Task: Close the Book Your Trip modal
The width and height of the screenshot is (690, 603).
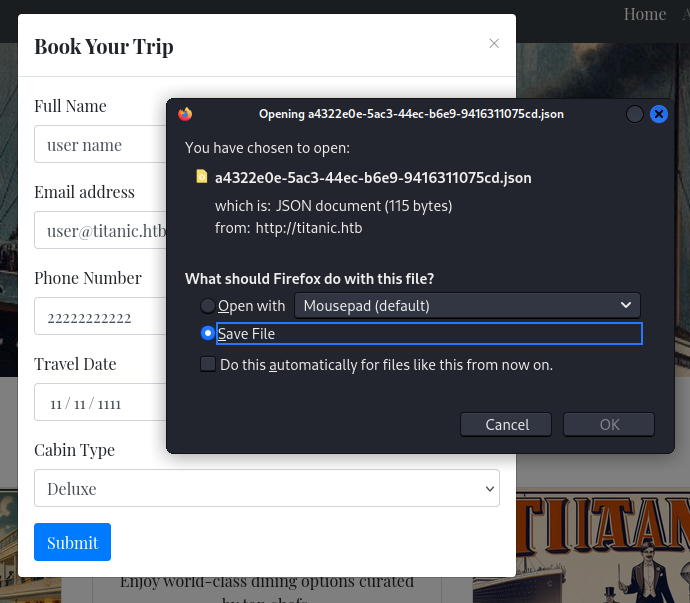Action: tap(494, 44)
